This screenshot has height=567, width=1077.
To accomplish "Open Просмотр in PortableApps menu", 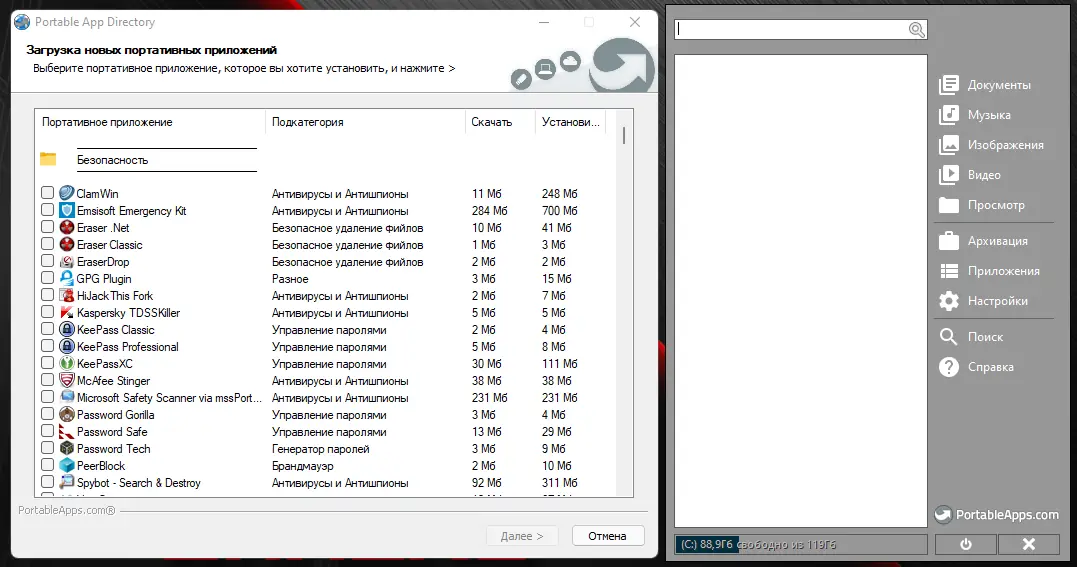I will 982,205.
